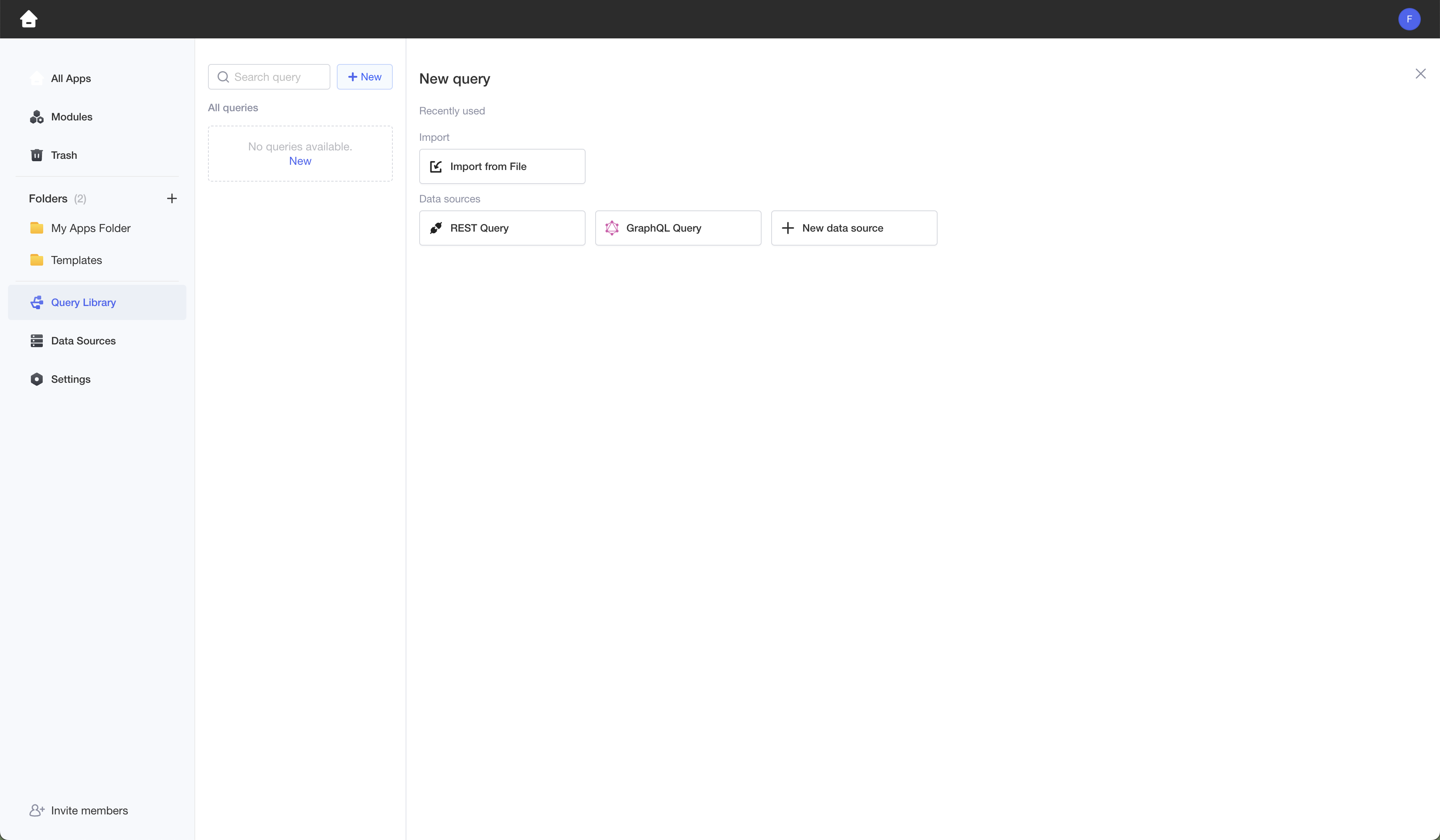Add a New data source
Viewport: 1440px width, 840px height.
tap(854, 228)
